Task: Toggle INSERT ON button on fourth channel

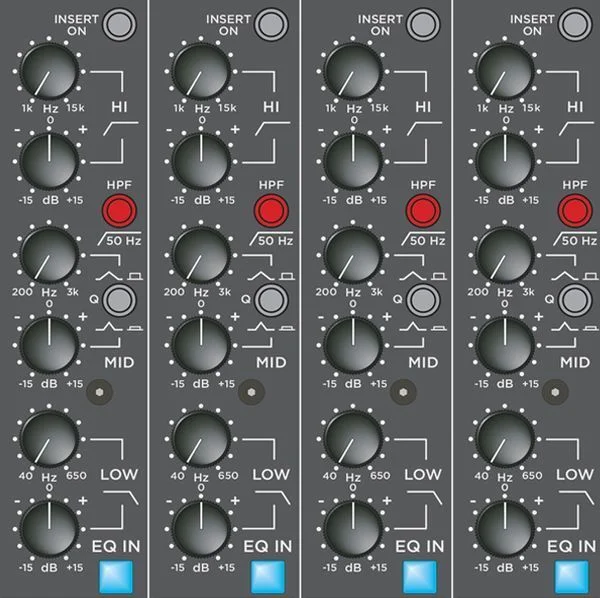Action: click(575, 24)
